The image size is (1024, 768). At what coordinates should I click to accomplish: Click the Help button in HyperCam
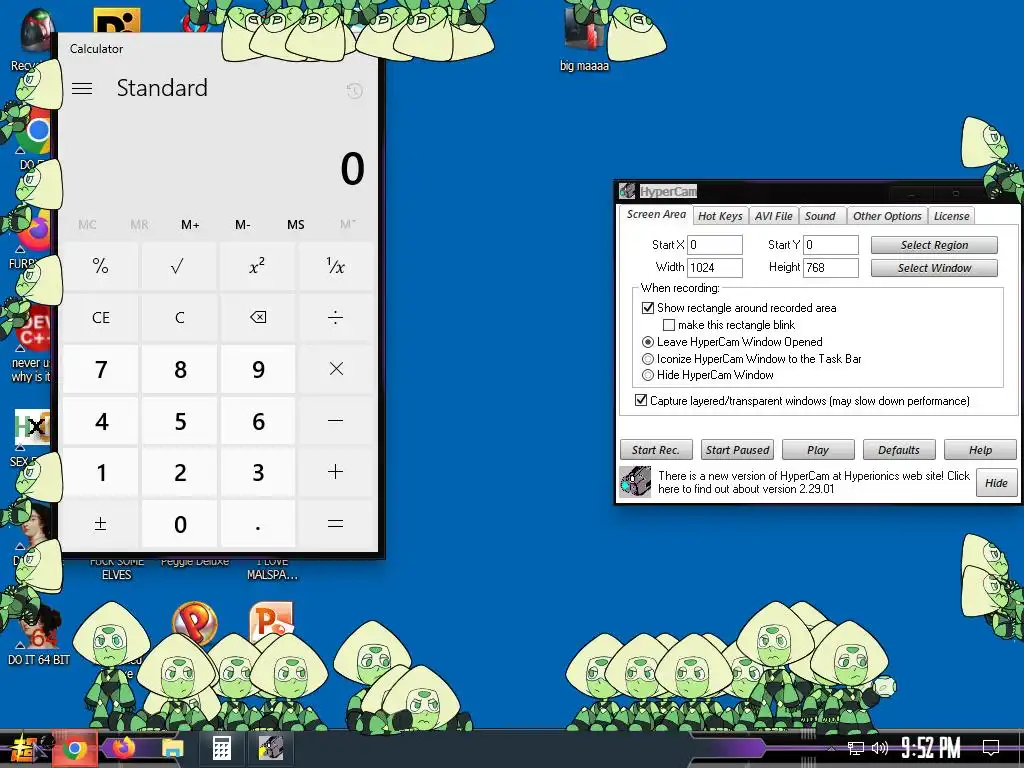(980, 450)
